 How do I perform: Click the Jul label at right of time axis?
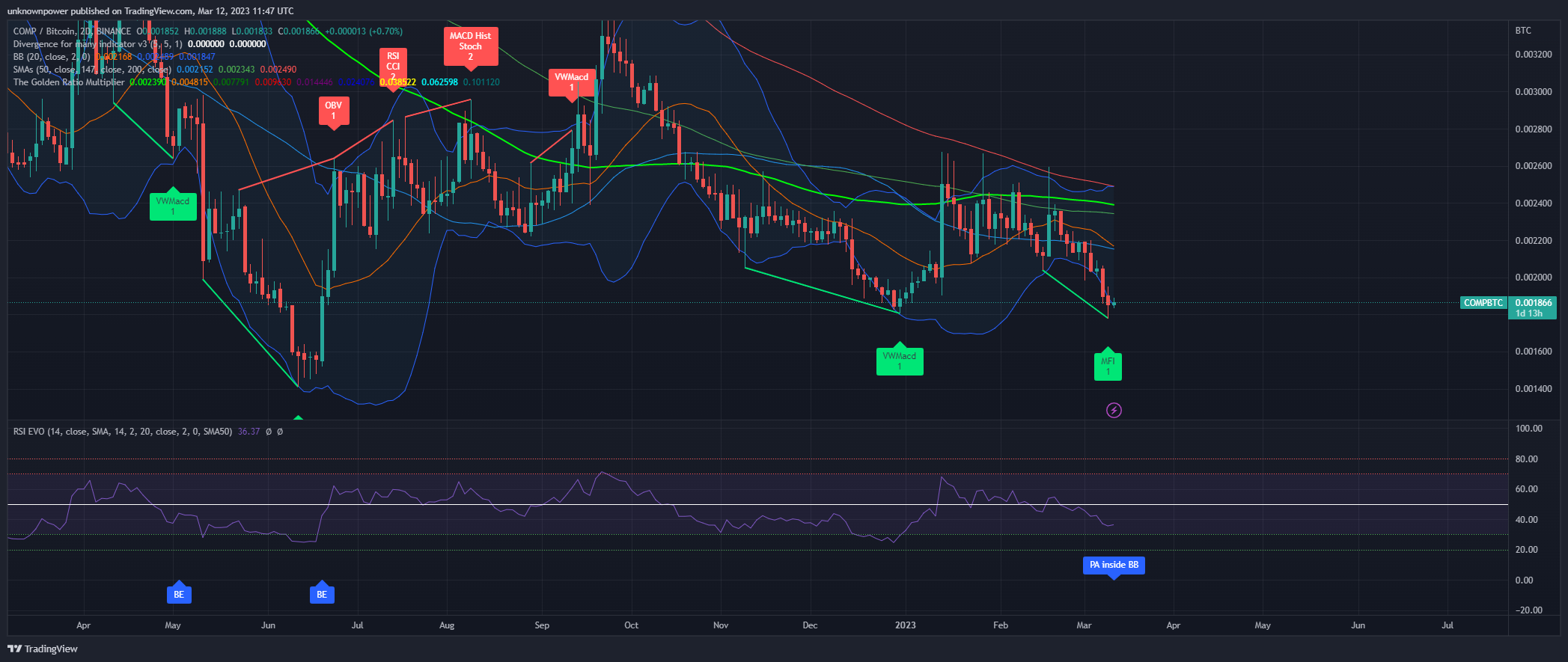tap(1447, 625)
